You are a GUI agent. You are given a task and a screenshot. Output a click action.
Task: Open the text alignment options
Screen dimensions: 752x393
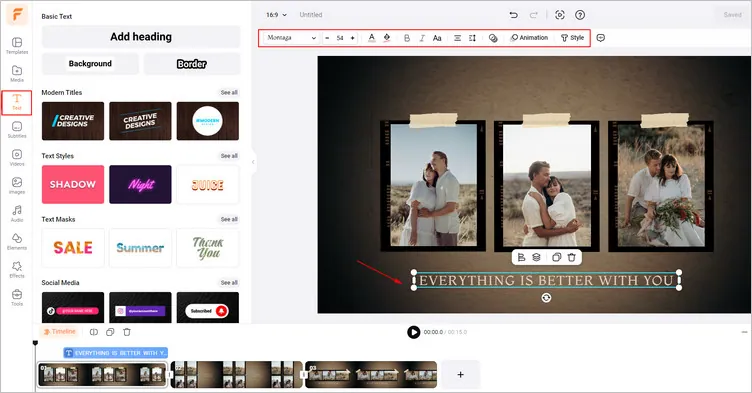tap(458, 38)
